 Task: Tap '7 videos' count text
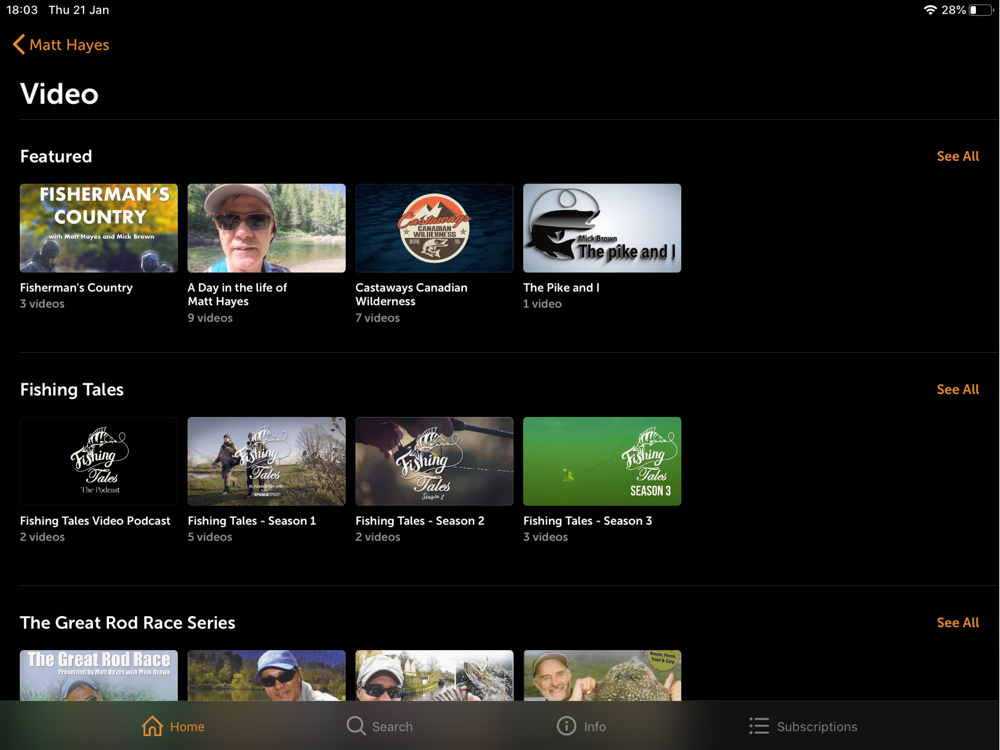378,318
